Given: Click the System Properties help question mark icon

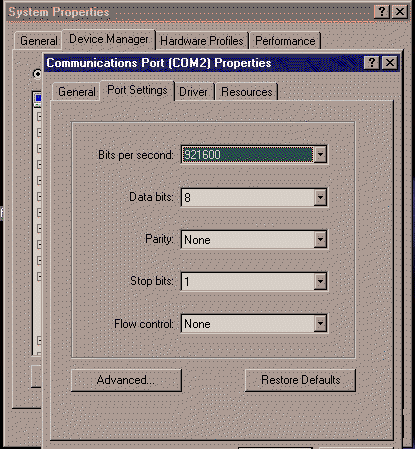Looking at the screenshot, I should point(381,12).
